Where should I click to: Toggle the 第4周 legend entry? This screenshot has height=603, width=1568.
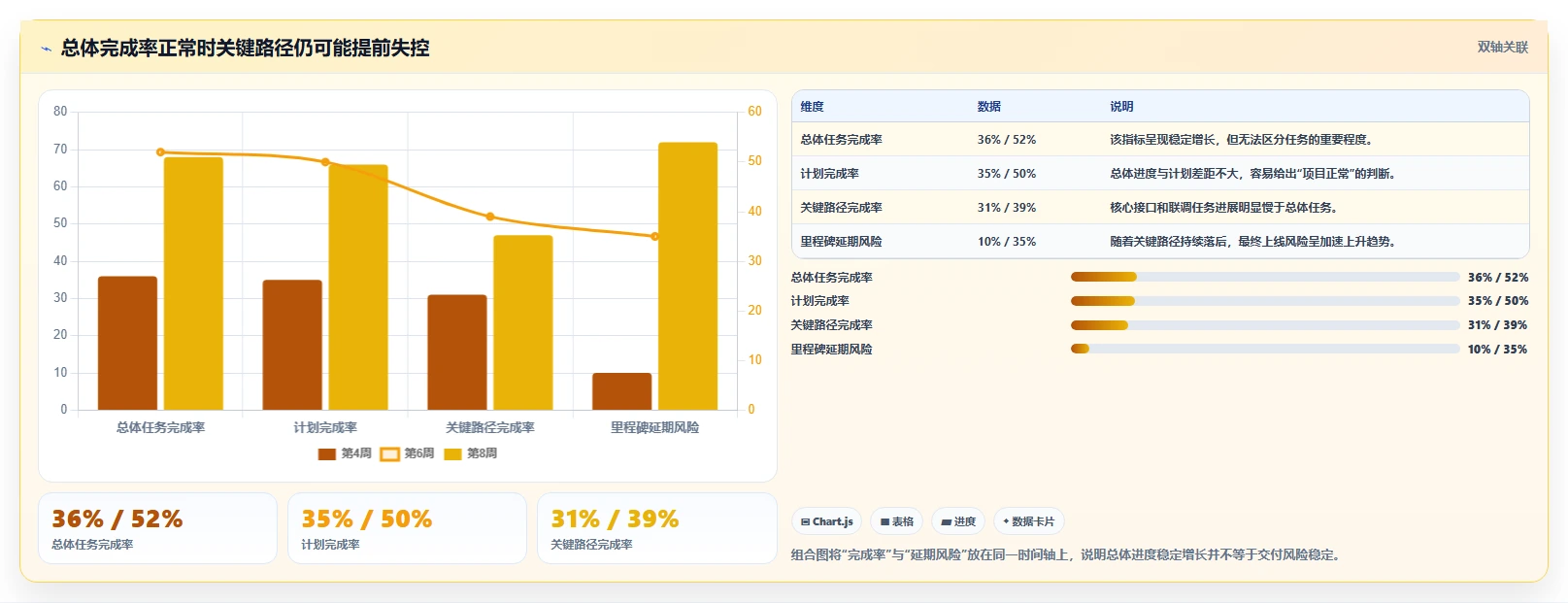[345, 453]
